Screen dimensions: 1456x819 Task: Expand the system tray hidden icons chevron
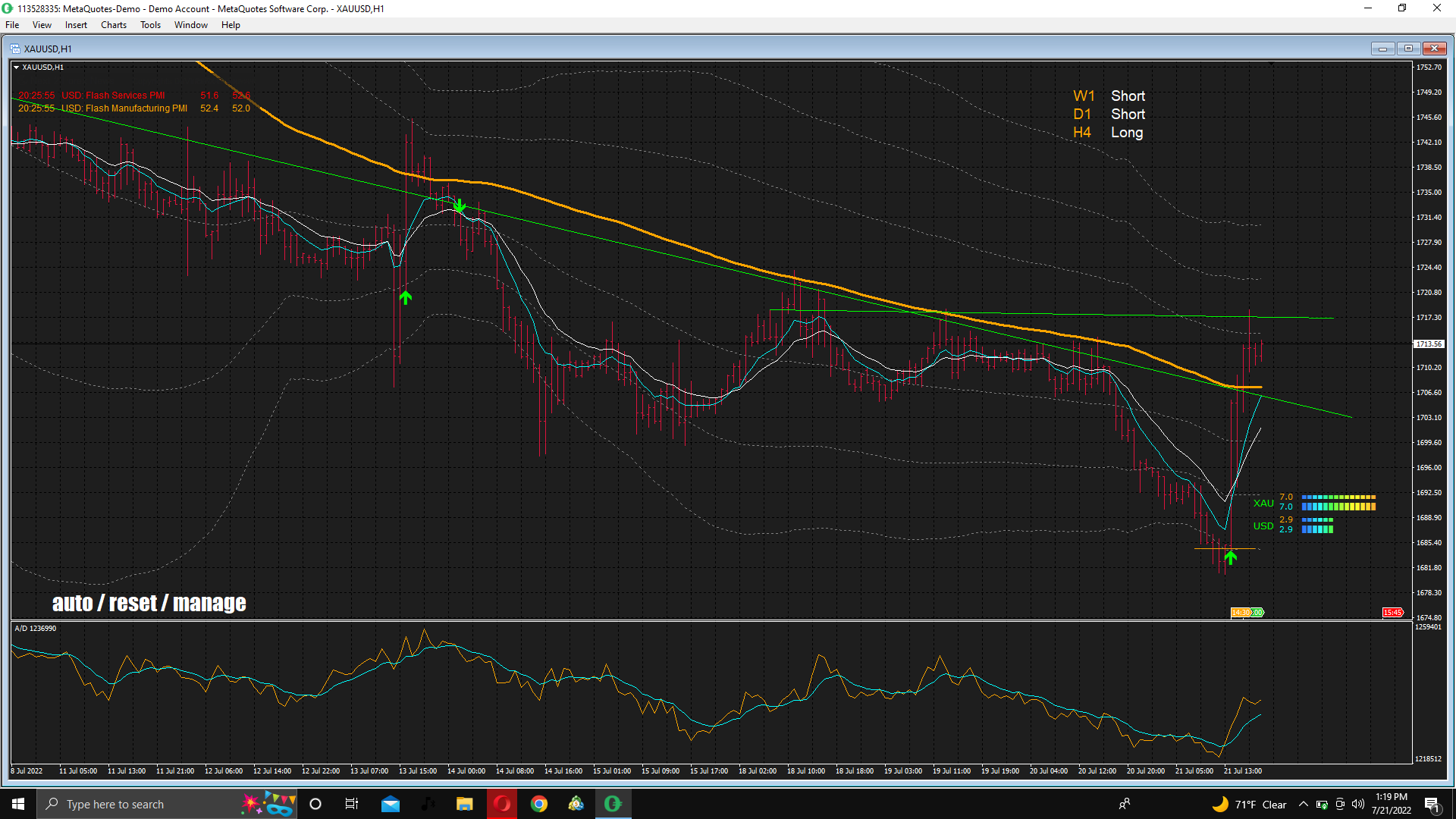point(1303,805)
